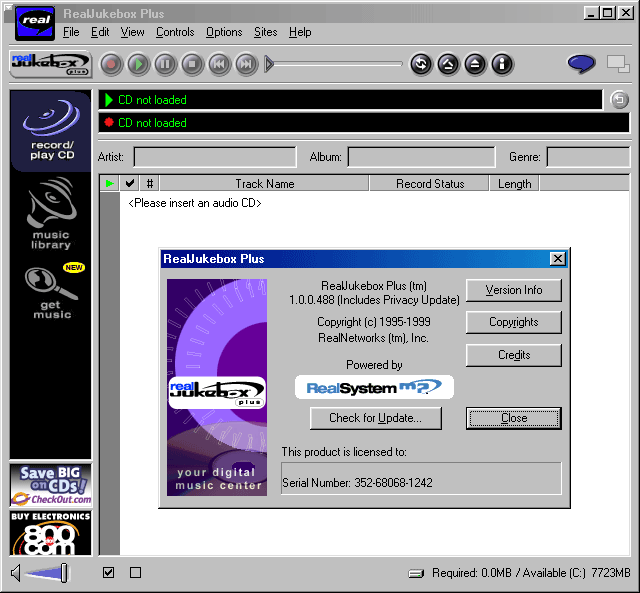640x593 pixels.
Task: Click the real logo in the title bar
Action: 35,23
